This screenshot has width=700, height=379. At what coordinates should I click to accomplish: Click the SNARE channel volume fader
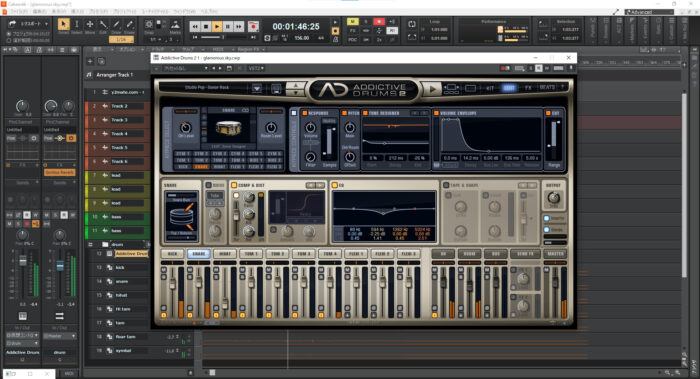[x=199, y=283]
